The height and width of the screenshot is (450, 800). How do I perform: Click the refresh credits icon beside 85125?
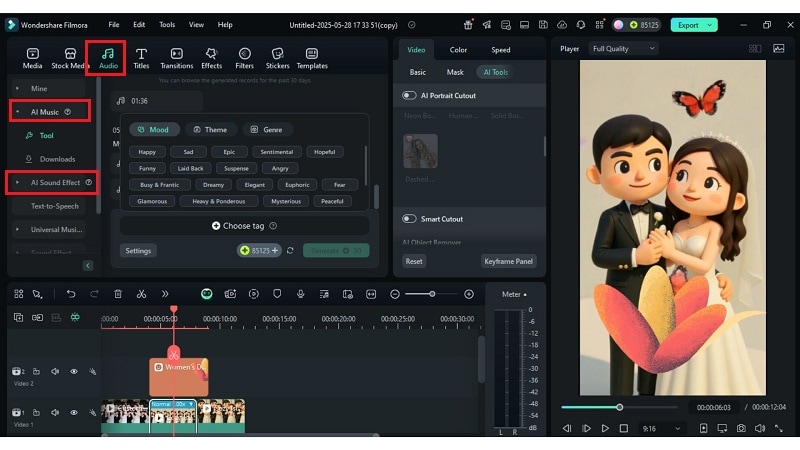pos(290,251)
